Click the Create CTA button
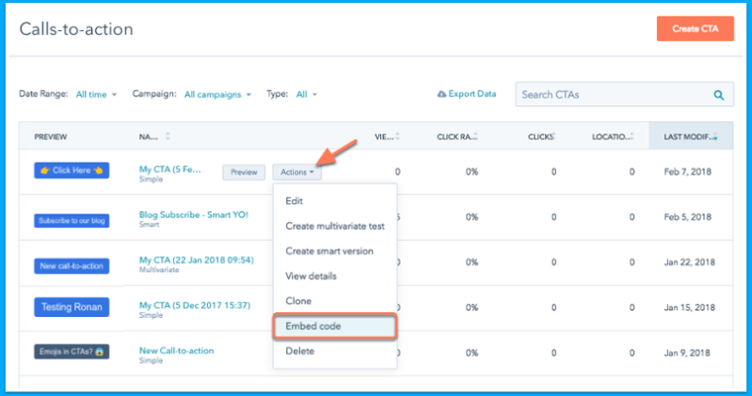 [695, 29]
